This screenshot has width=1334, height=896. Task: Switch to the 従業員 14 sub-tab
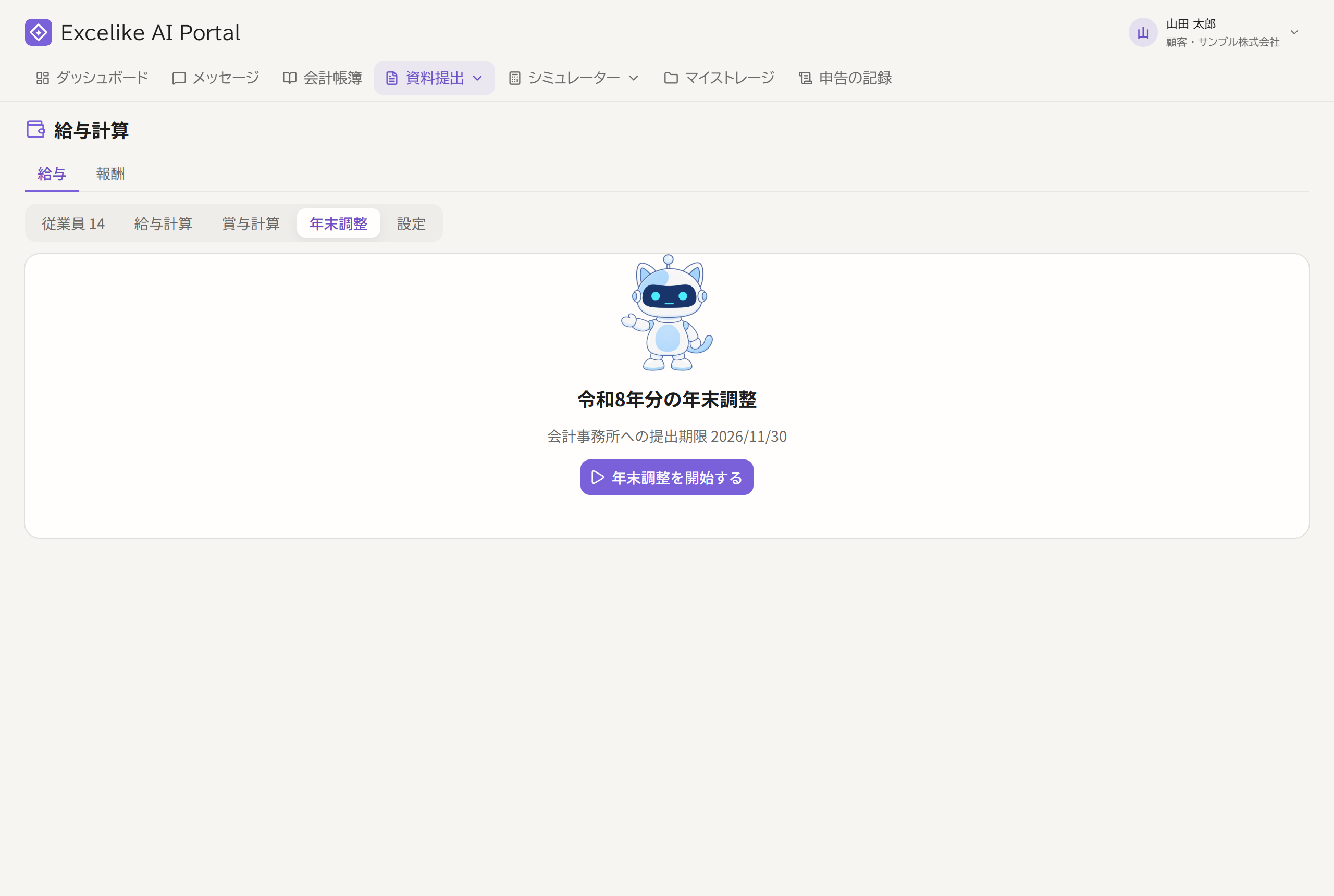pyautogui.click(x=73, y=223)
